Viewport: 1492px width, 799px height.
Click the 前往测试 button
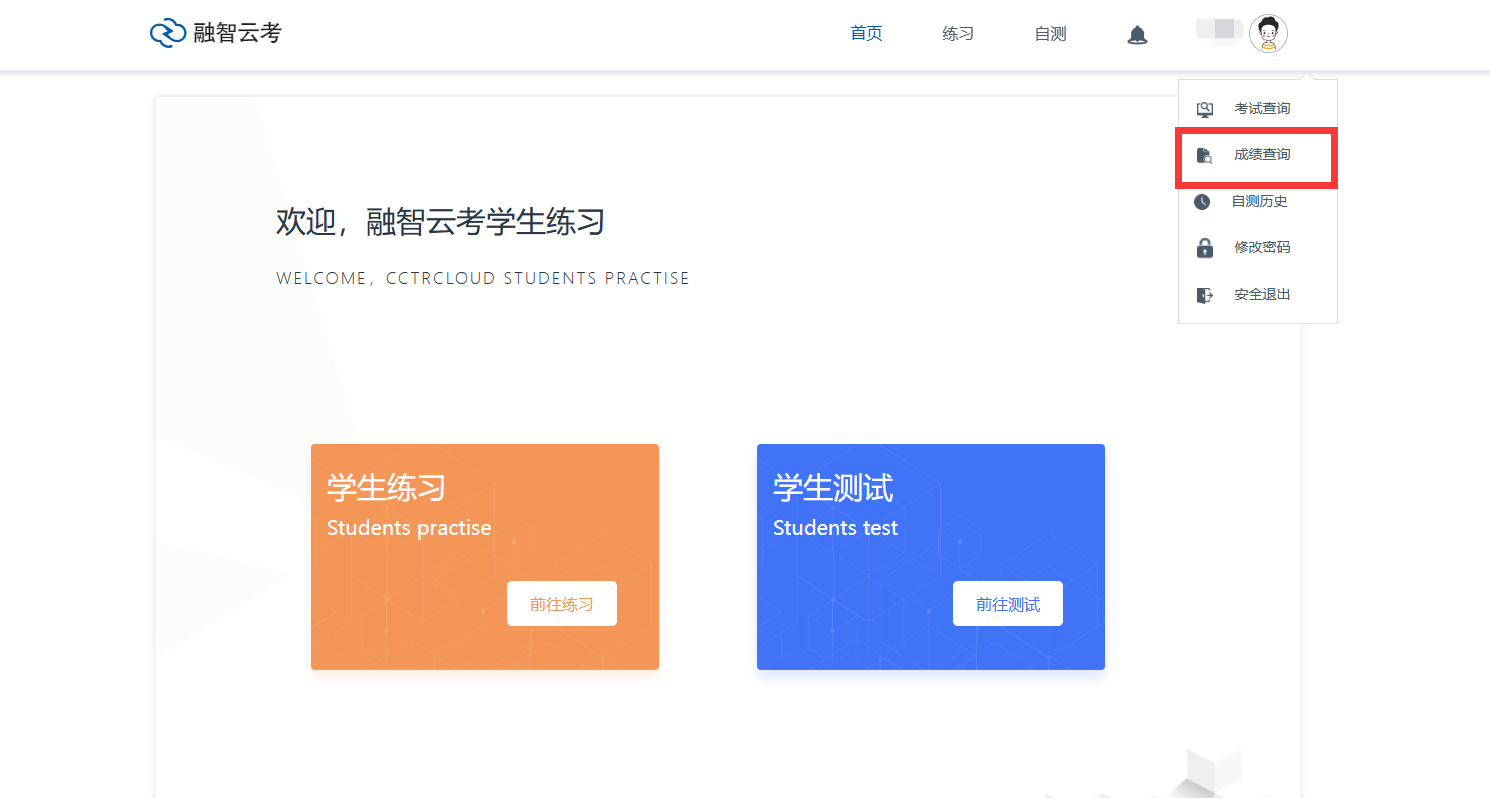pyautogui.click(x=1008, y=604)
